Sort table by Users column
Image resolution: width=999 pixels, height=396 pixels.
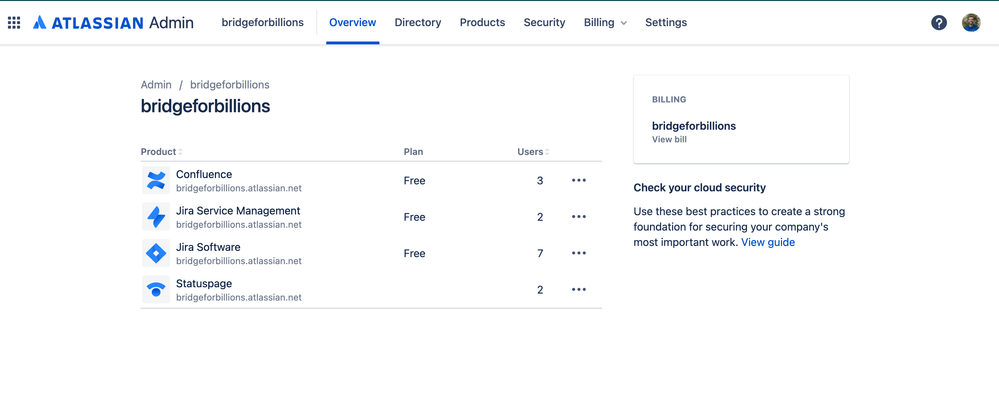533,152
